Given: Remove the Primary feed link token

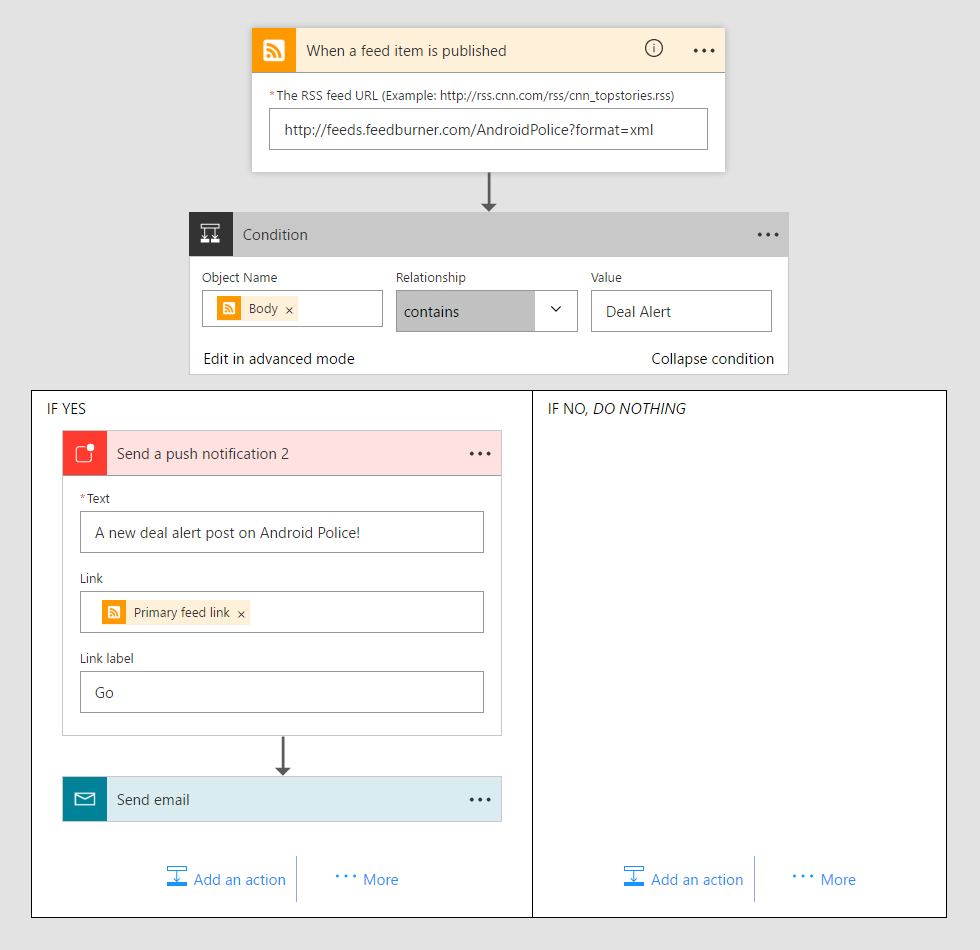Looking at the screenshot, I should 241,611.
